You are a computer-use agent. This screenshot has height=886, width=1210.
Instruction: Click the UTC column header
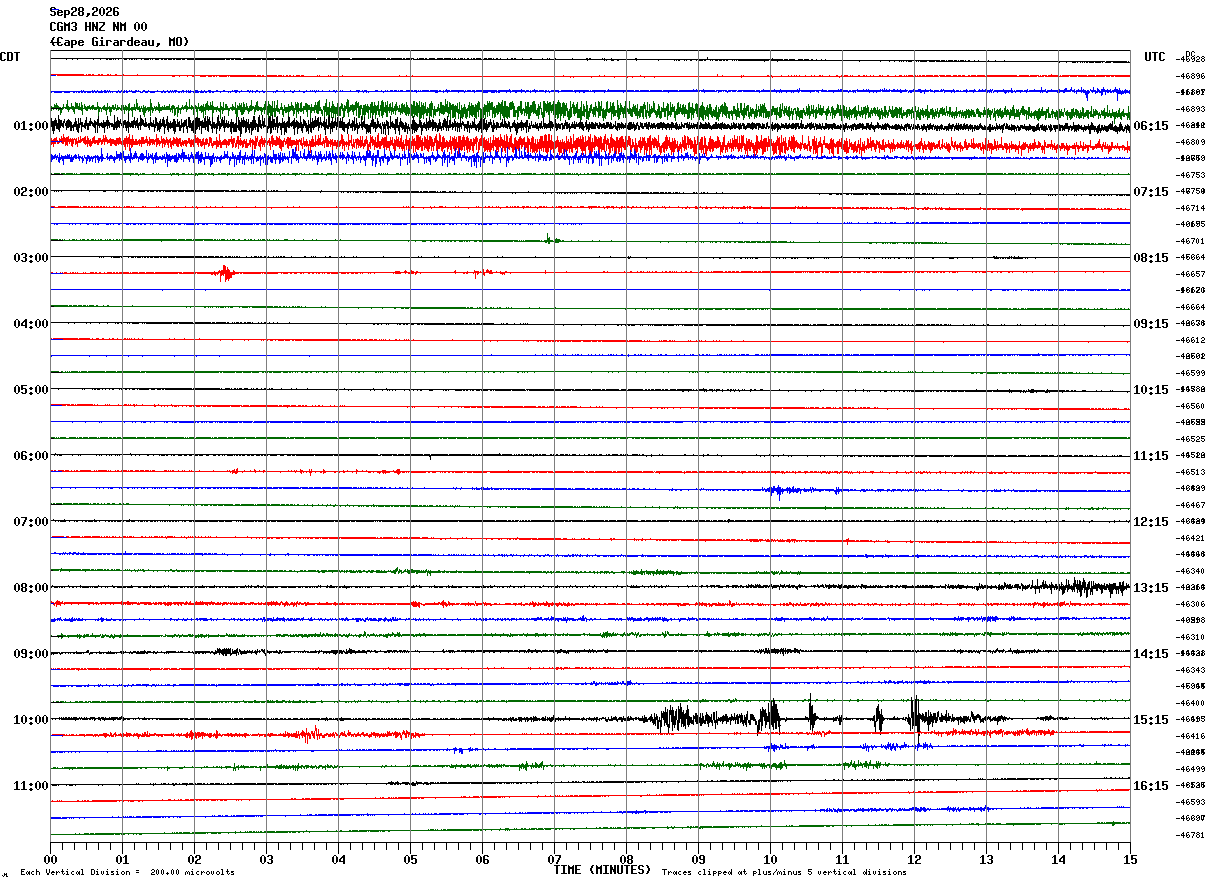1155,57
